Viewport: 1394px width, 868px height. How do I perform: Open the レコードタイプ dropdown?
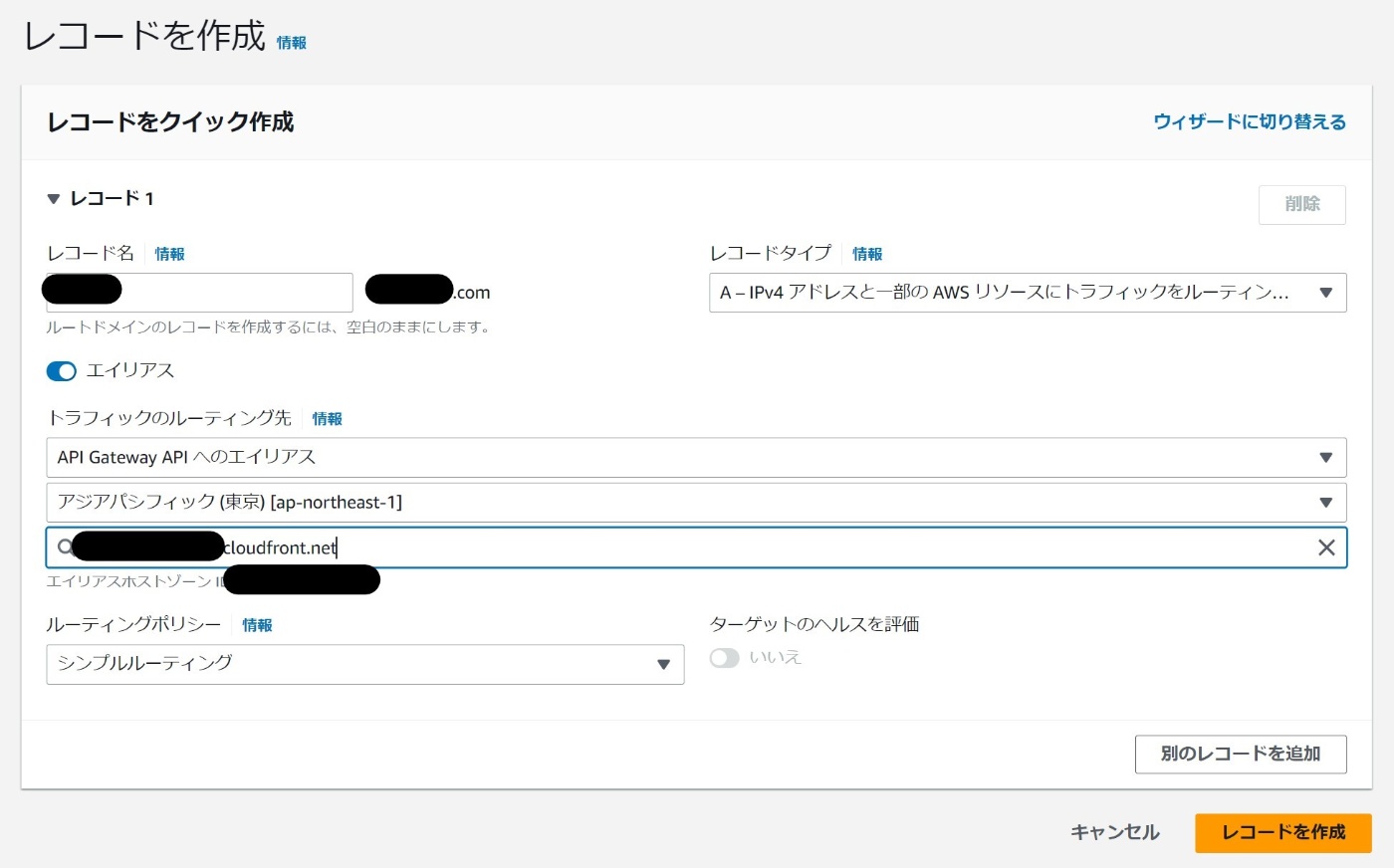tap(1028, 293)
